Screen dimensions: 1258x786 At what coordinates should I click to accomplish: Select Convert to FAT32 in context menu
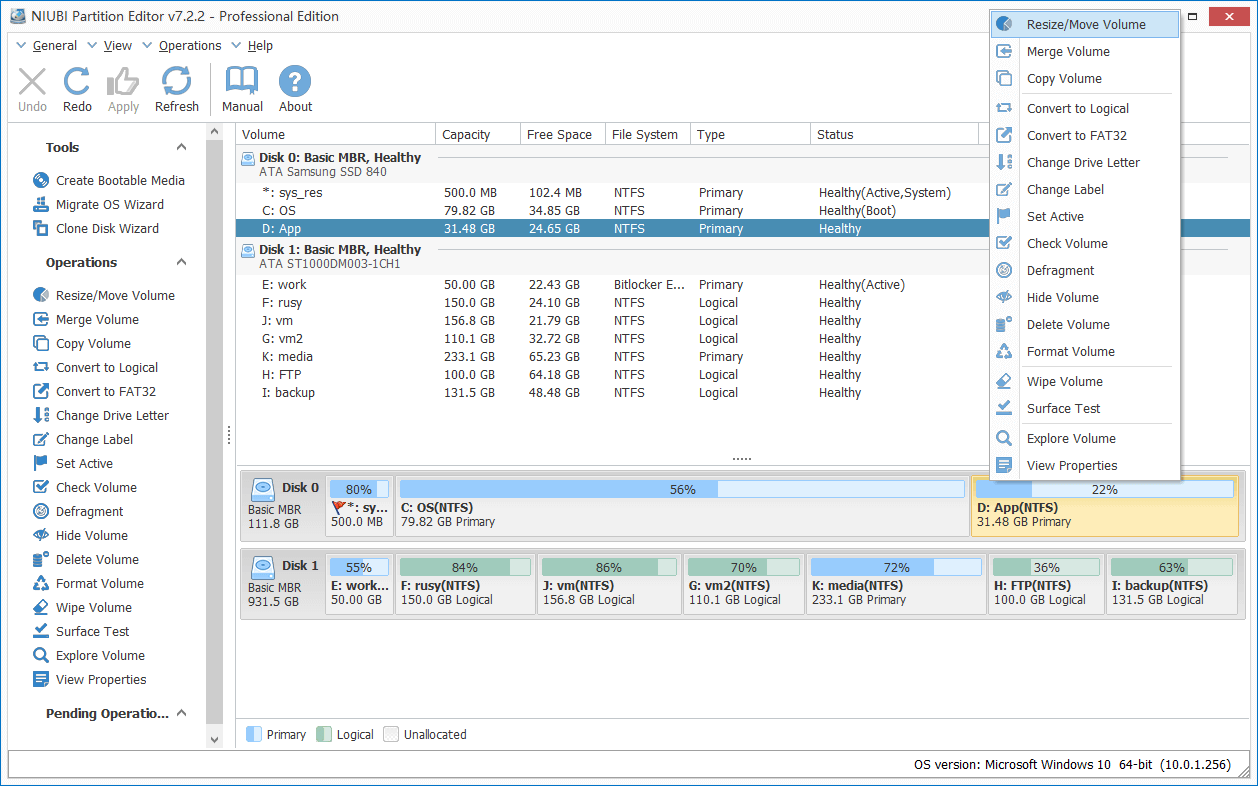(1076, 135)
